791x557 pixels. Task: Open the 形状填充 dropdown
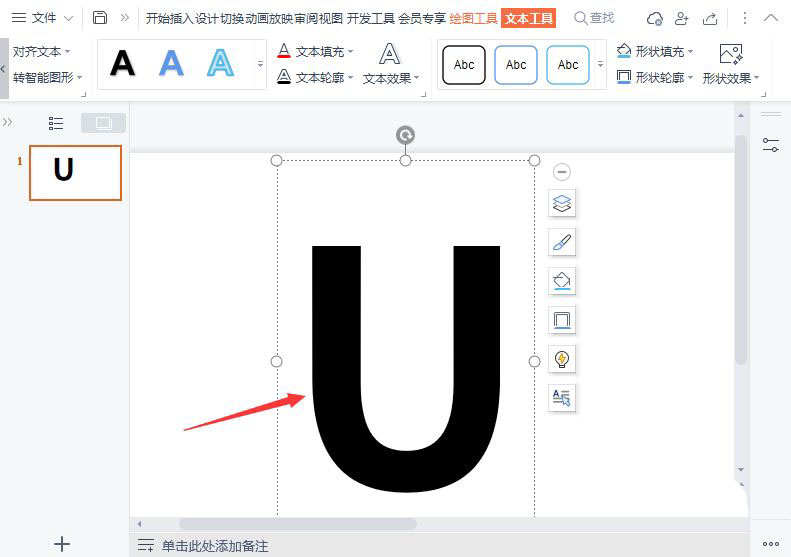click(655, 51)
